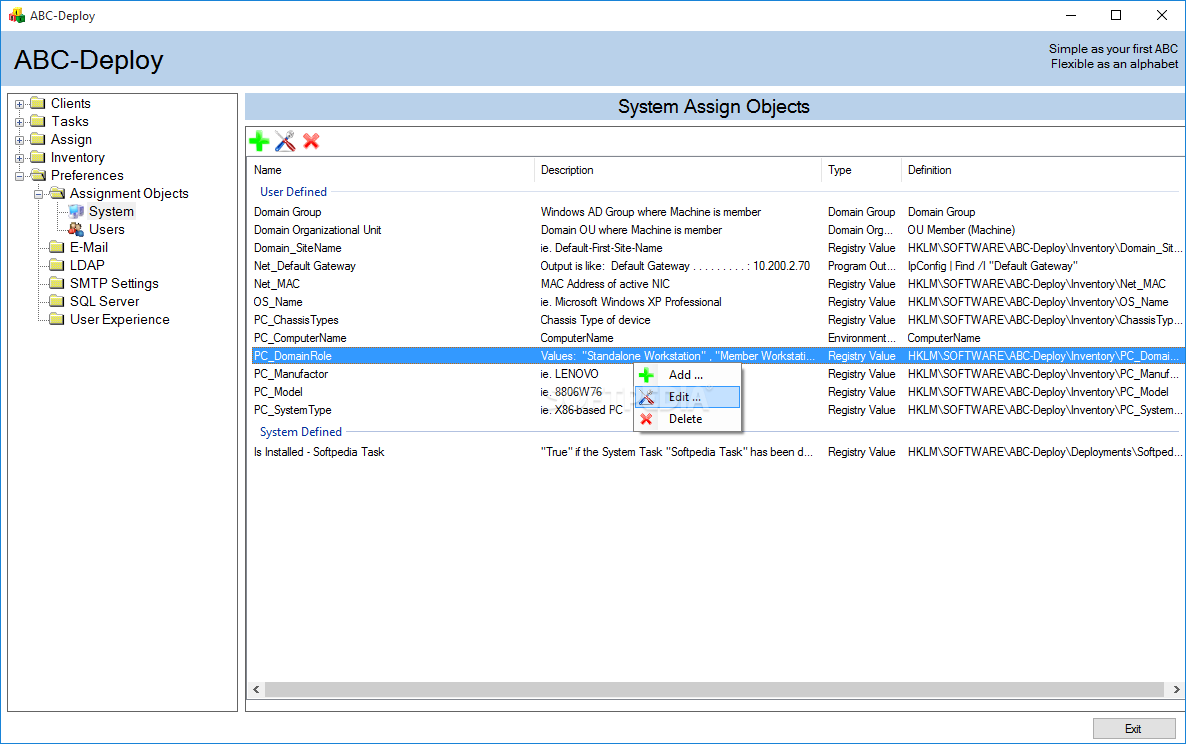Select the SMTP Settings tree label
1186x744 pixels.
[114, 284]
